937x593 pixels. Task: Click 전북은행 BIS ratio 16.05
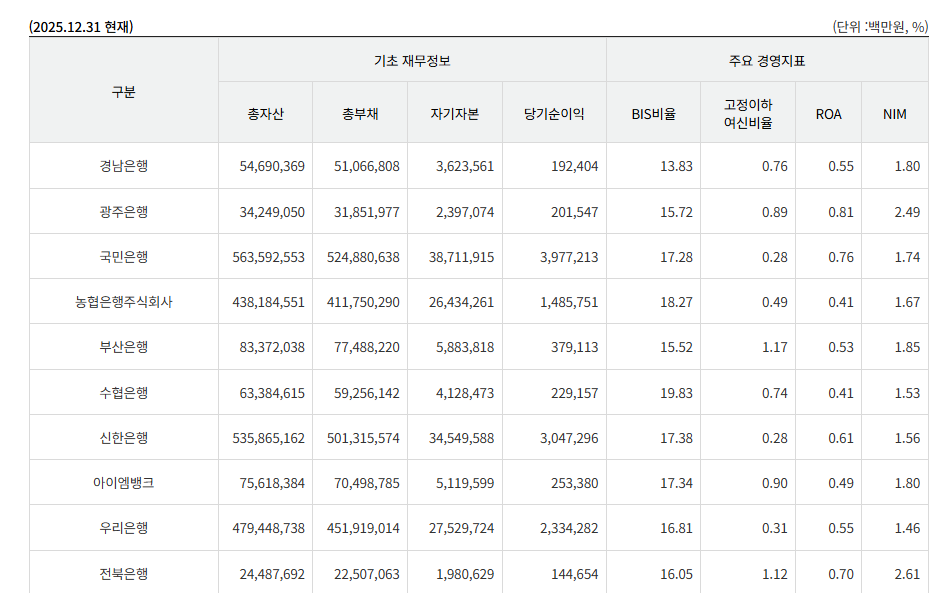click(676, 574)
